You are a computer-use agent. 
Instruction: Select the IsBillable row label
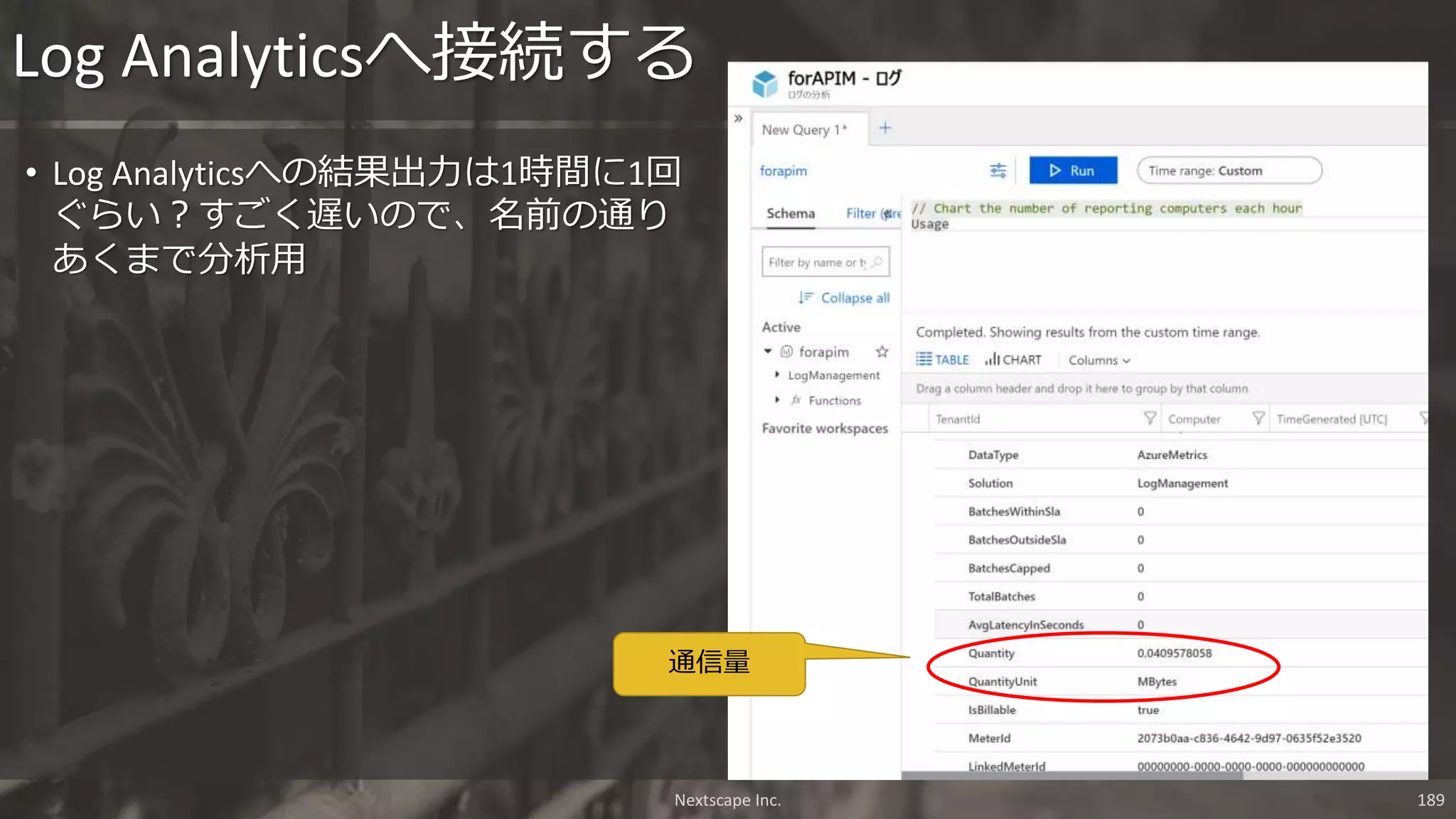(x=992, y=710)
